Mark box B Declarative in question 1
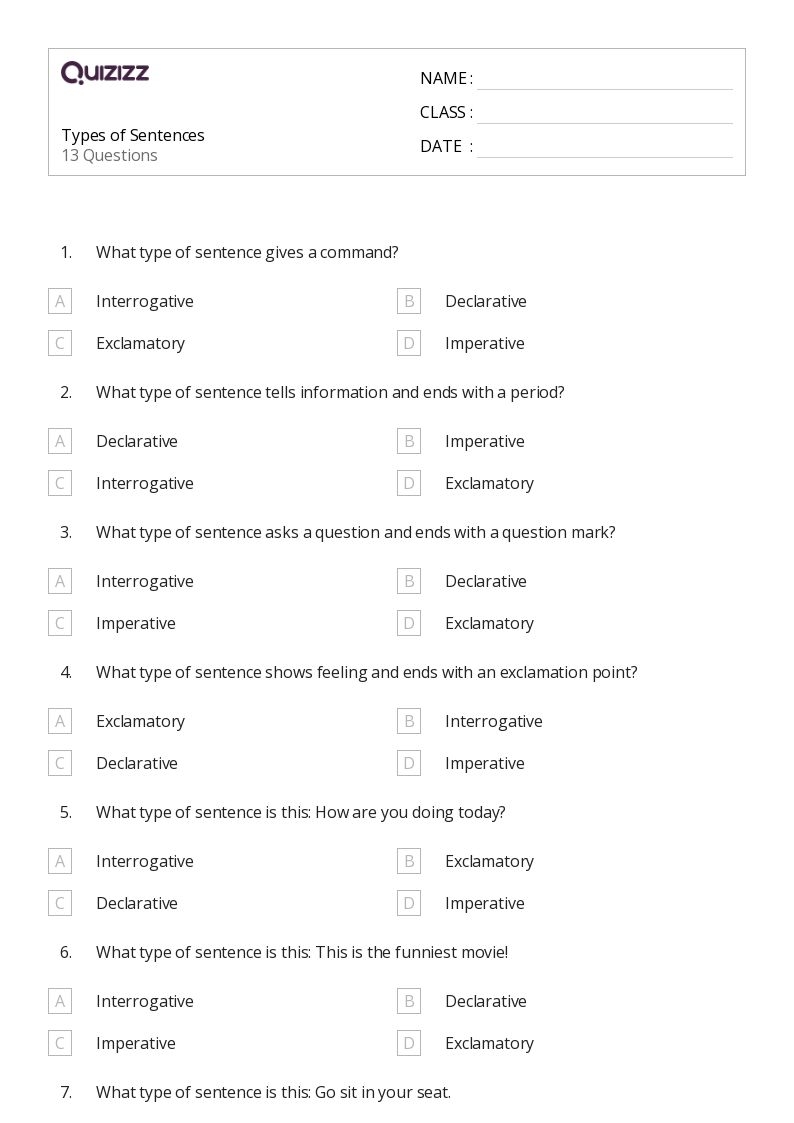 tap(409, 301)
